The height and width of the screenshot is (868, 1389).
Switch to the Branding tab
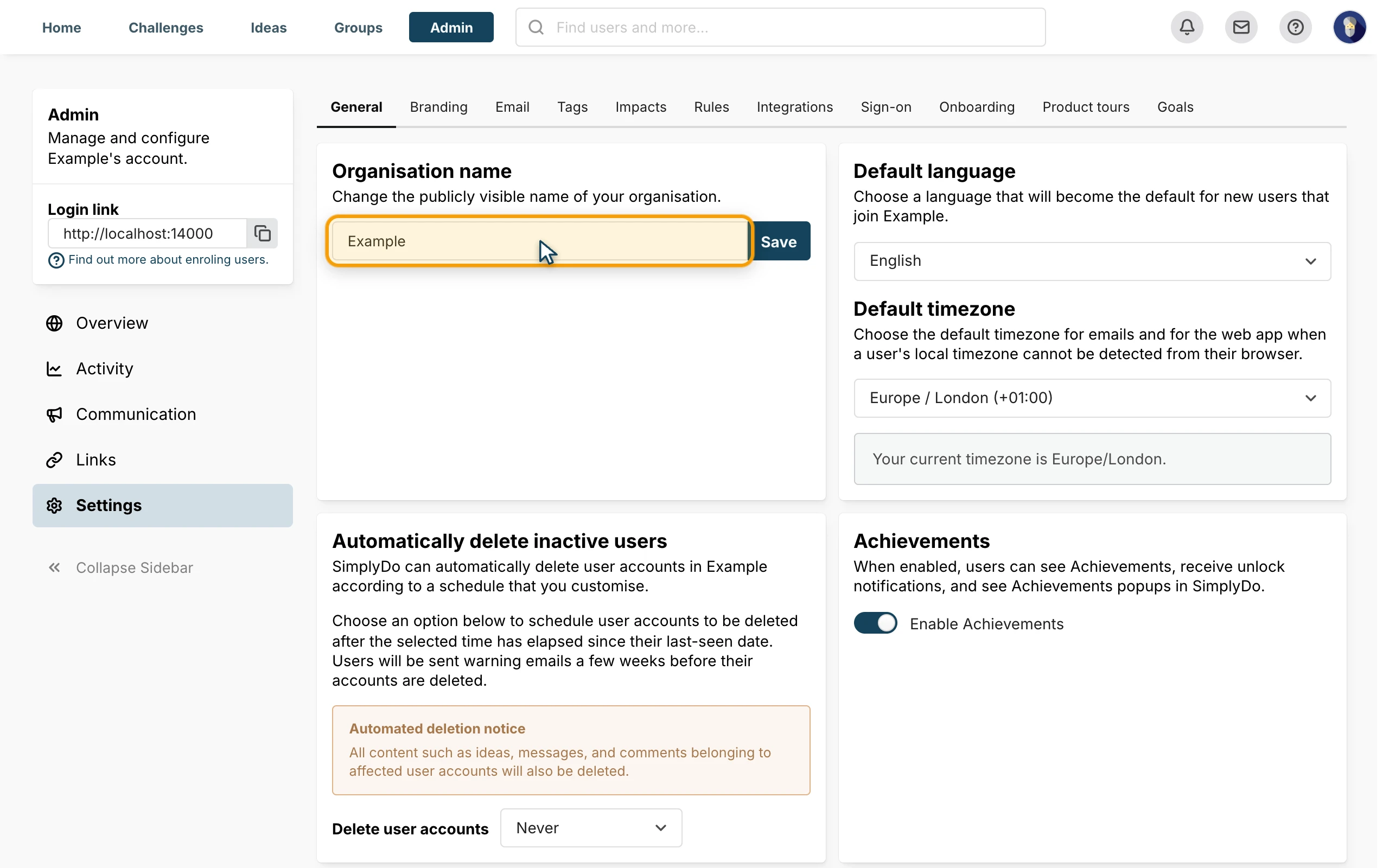[x=438, y=107]
